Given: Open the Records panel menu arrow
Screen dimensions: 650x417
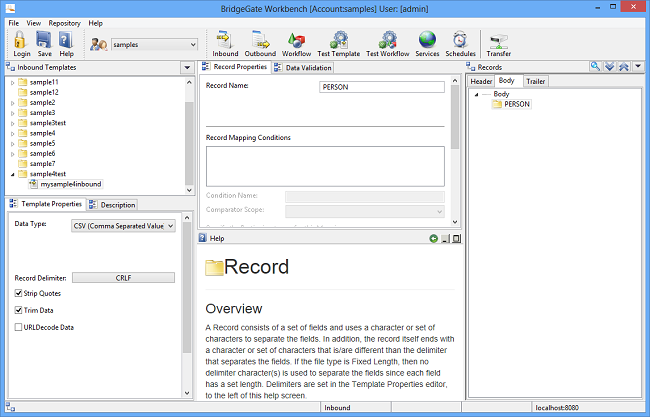Looking at the screenshot, I should pyautogui.click(x=638, y=66).
